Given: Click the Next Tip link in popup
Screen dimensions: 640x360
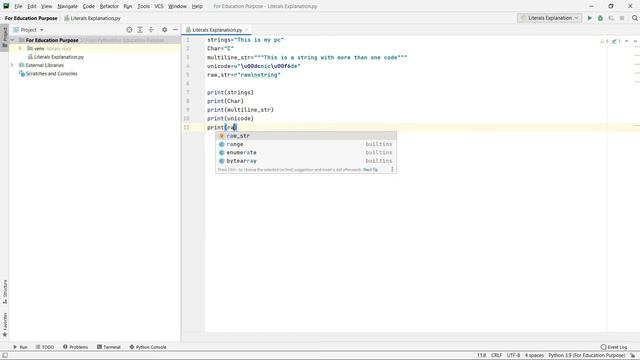Looking at the screenshot, I should [371, 169].
